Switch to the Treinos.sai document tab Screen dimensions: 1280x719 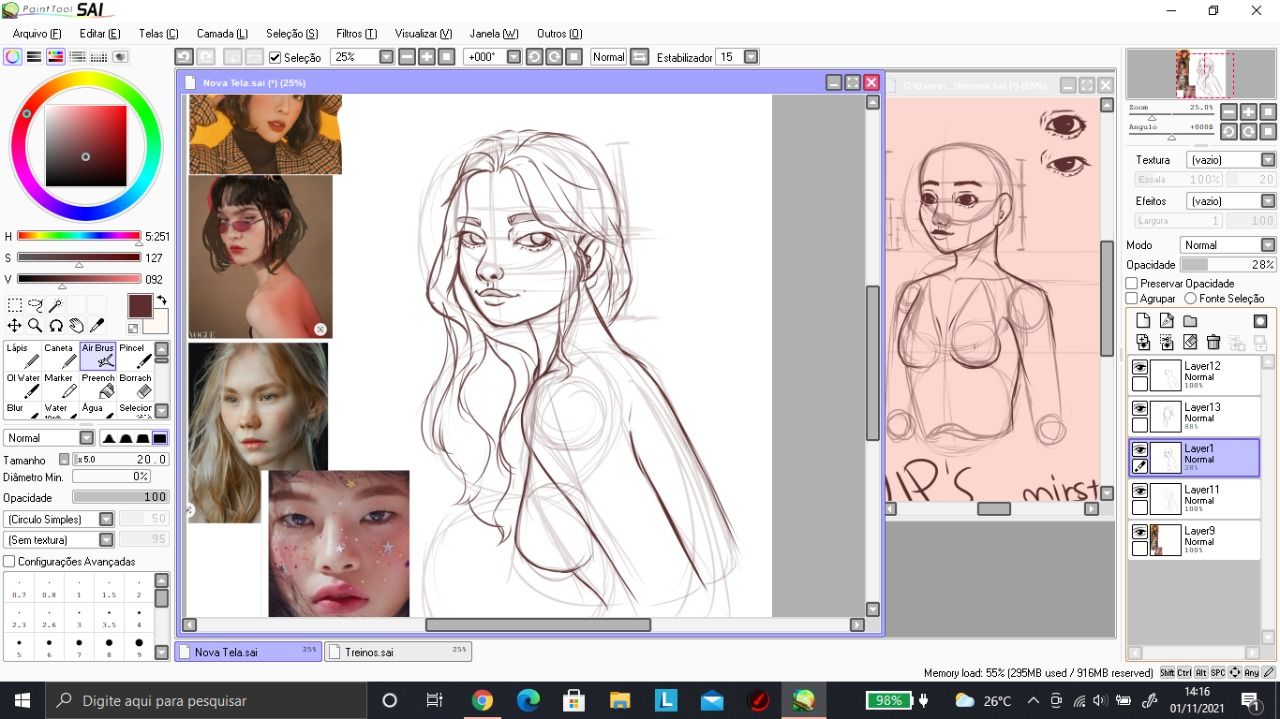click(x=398, y=652)
